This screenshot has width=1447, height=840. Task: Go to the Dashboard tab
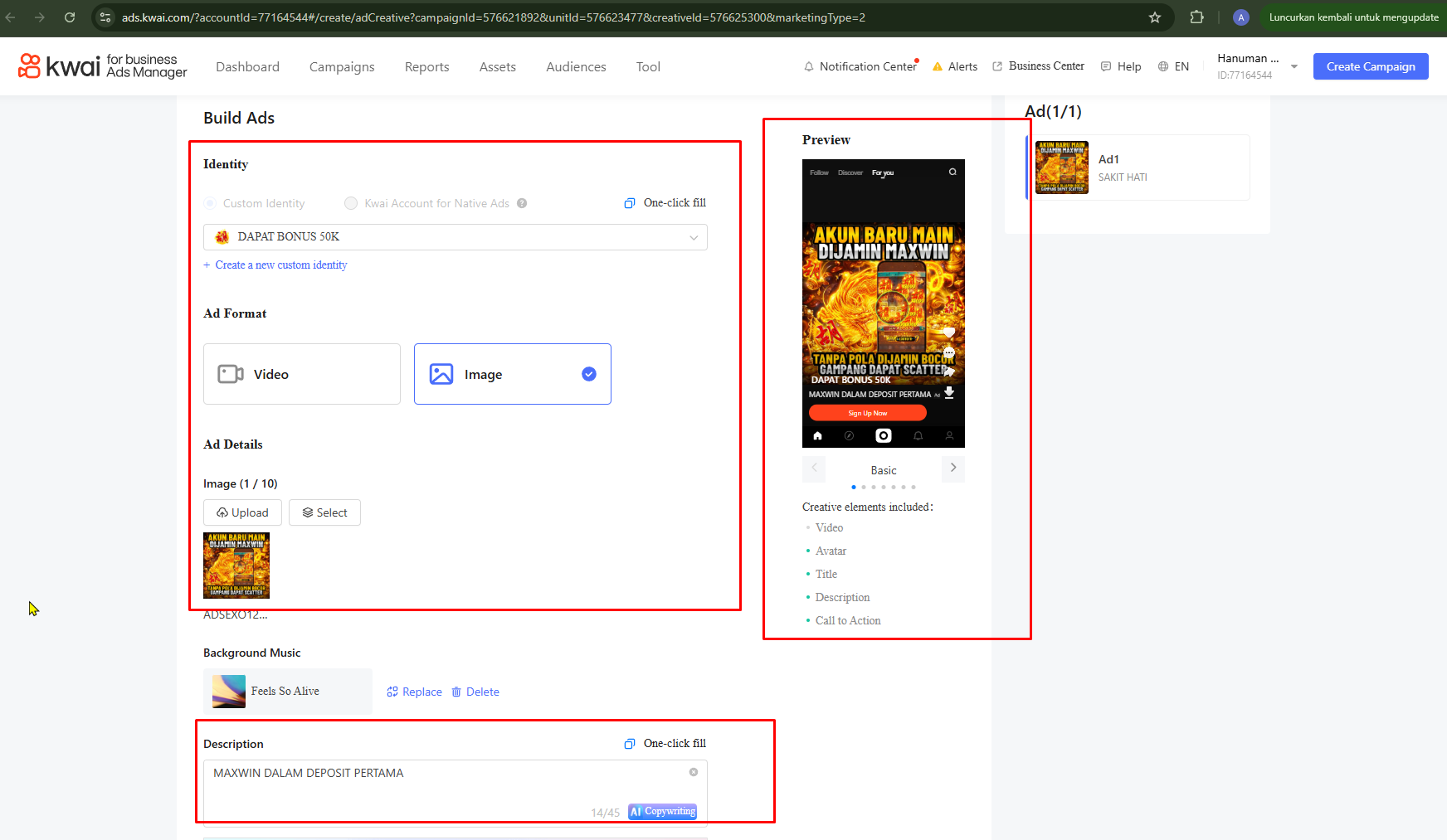point(247,66)
